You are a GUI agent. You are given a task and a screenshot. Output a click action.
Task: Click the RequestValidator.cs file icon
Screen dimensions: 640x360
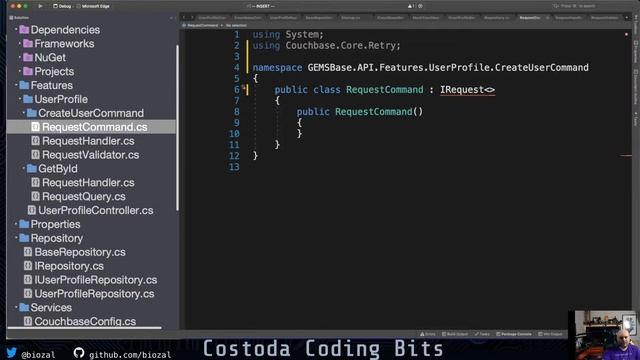36,155
